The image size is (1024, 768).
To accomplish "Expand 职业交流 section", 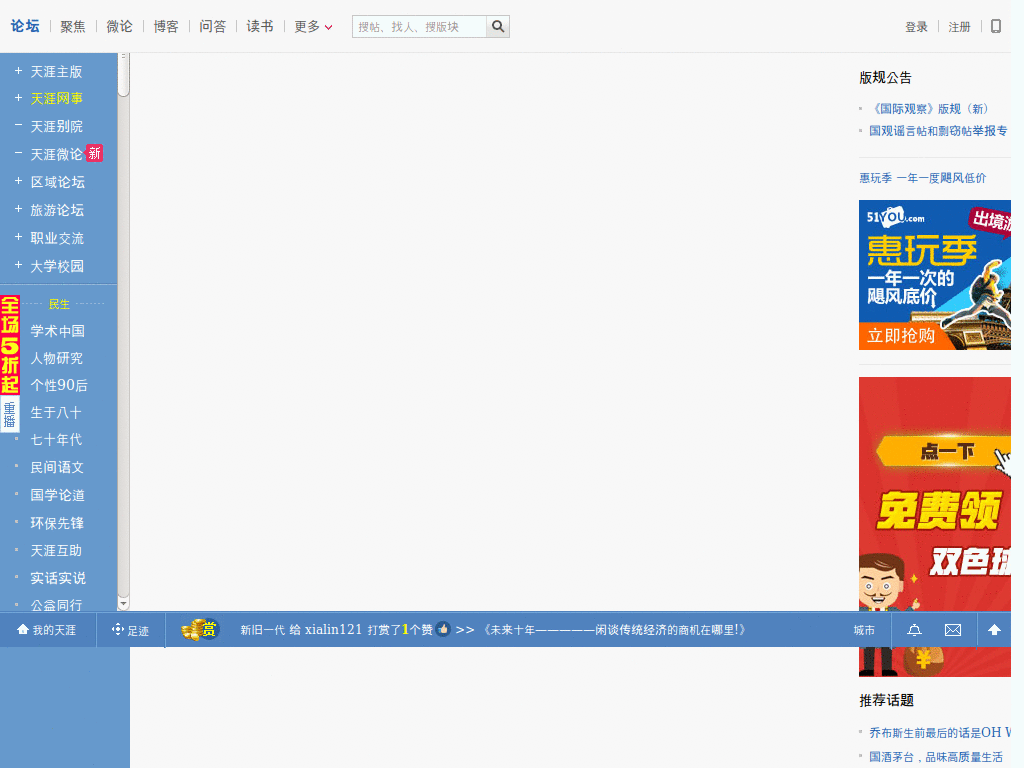I will (x=18, y=237).
